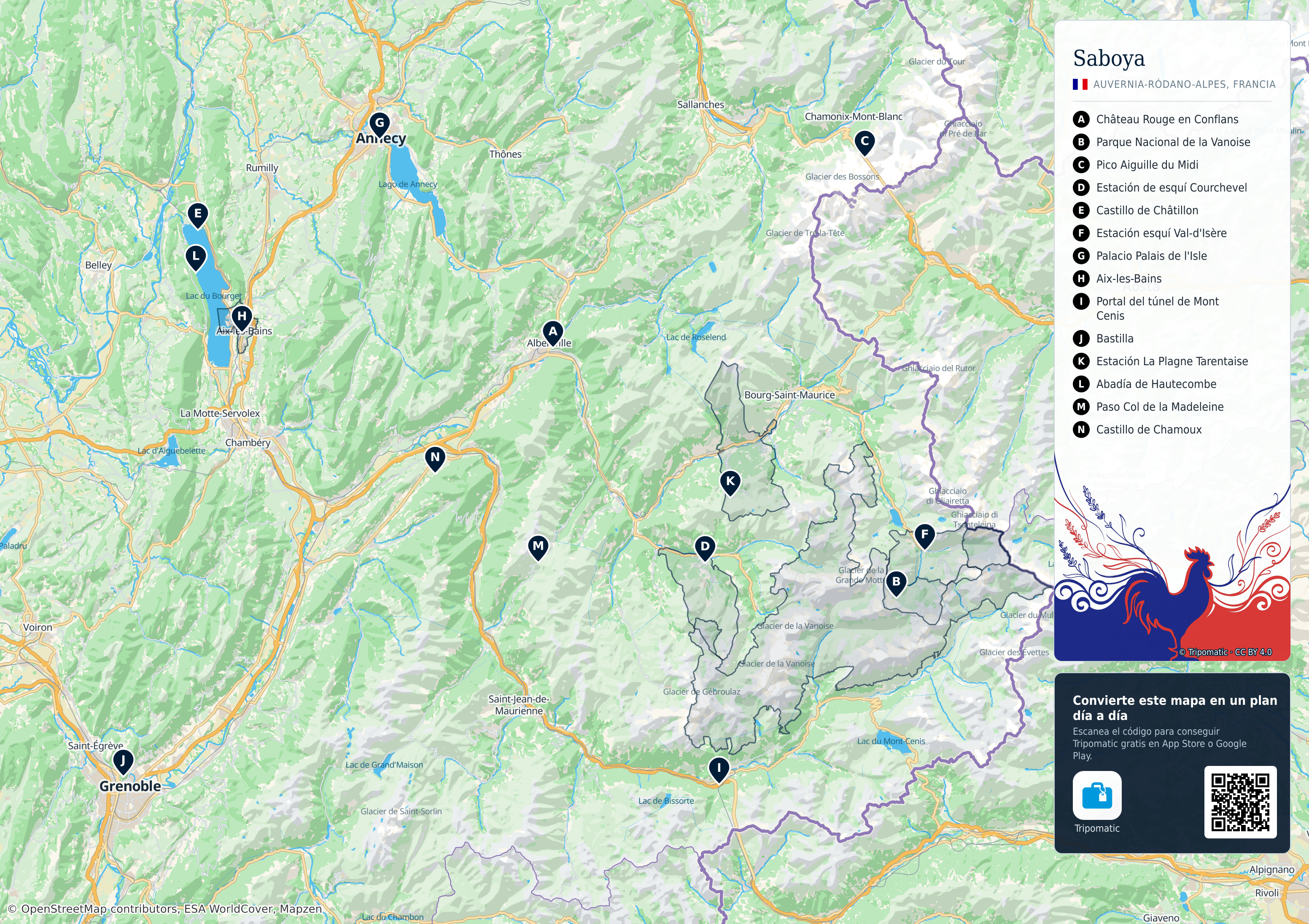The image size is (1309, 924).
Task: Click the Saint-Jean-de-Maurienne map label
Action: 519,705
